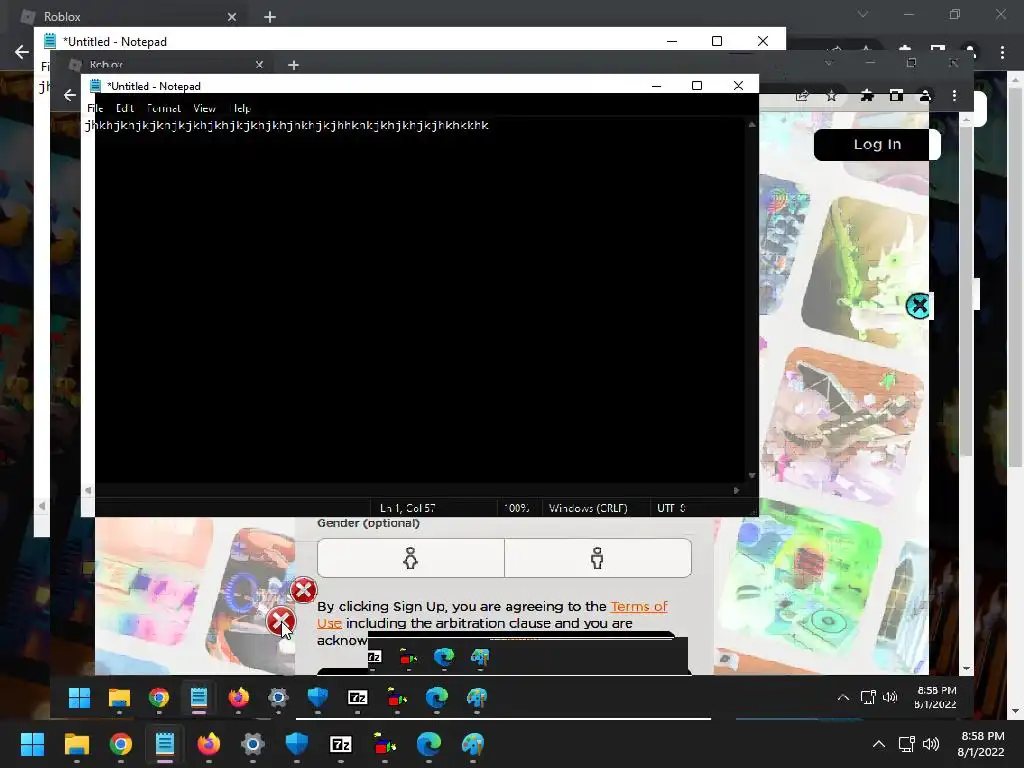Open a new tab in outer Chrome window
This screenshot has width=1024, height=768.
[x=270, y=17]
